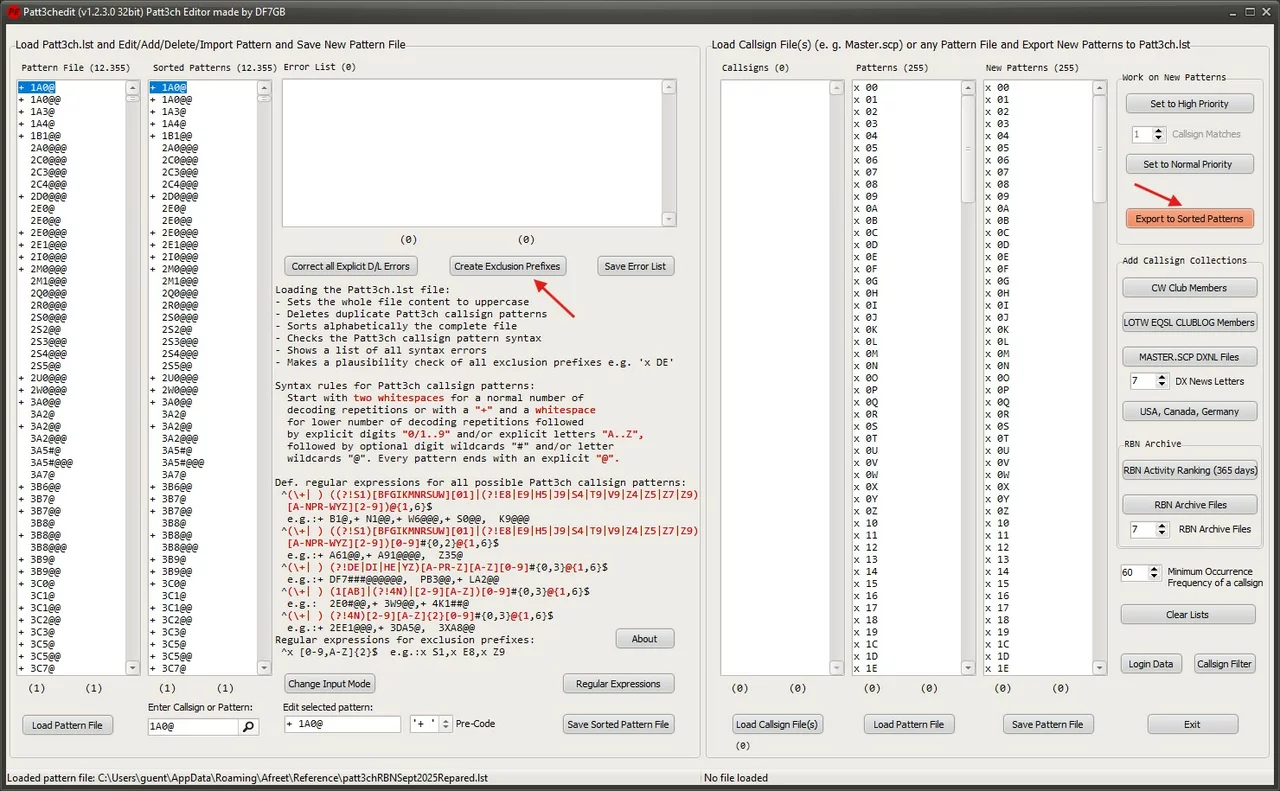Click Correct all Explicit D/L Errors
Image resolution: width=1280 pixels, height=791 pixels.
pyautogui.click(x=350, y=266)
